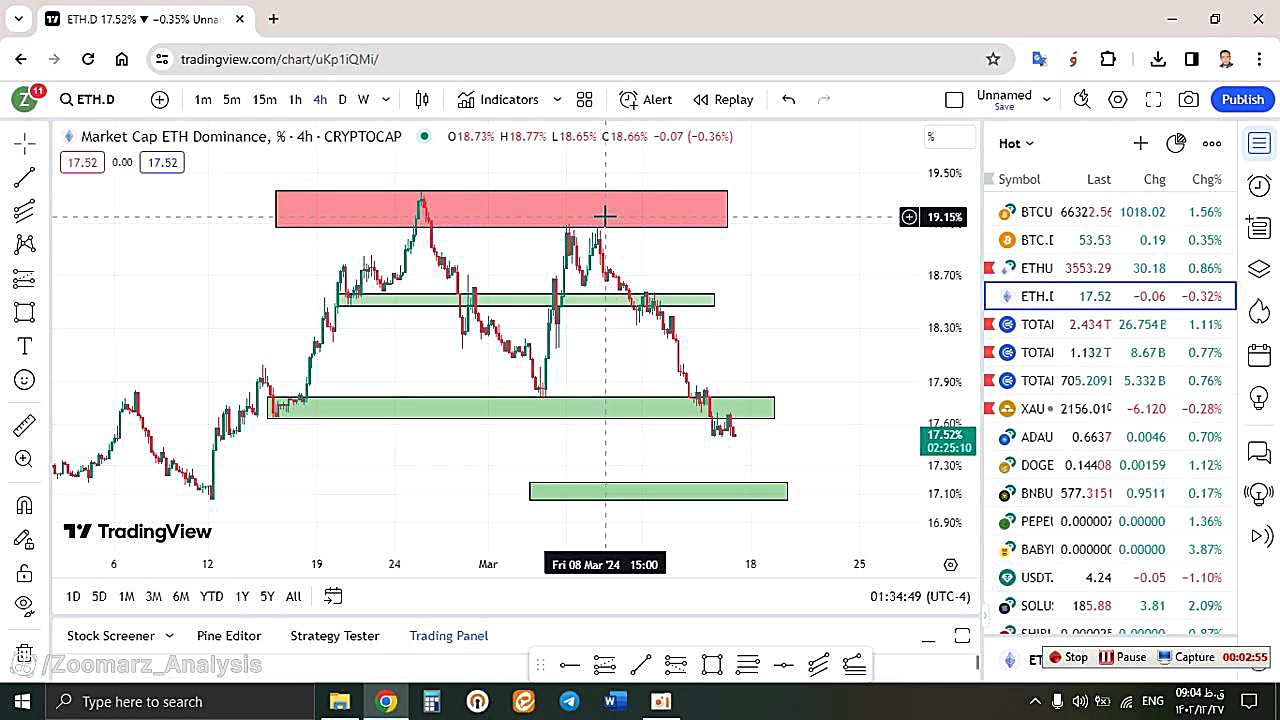
Task: Open the watchlist panel icon
Action: 1259,144
